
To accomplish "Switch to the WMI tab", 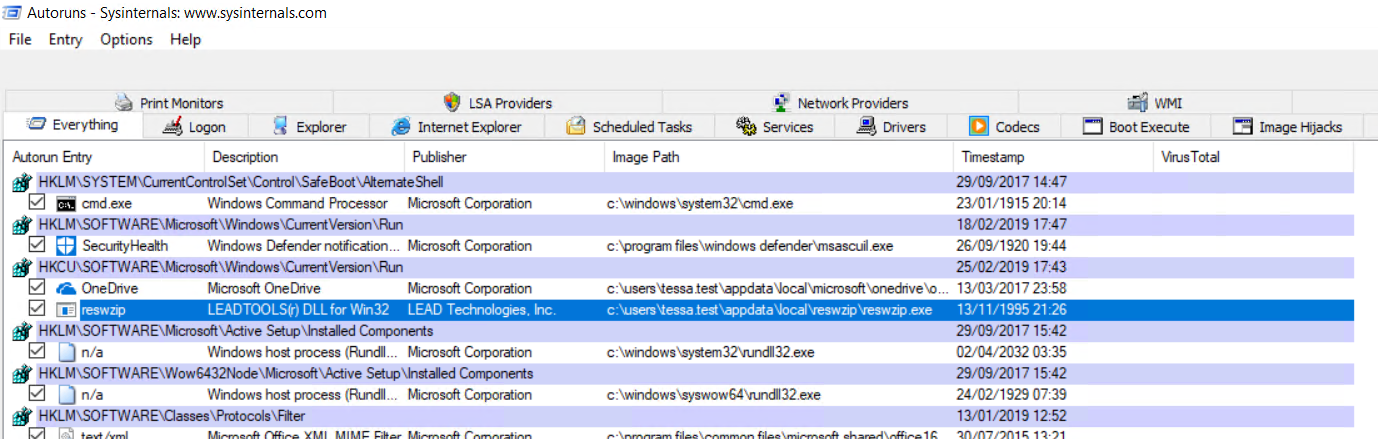I will 1155,102.
